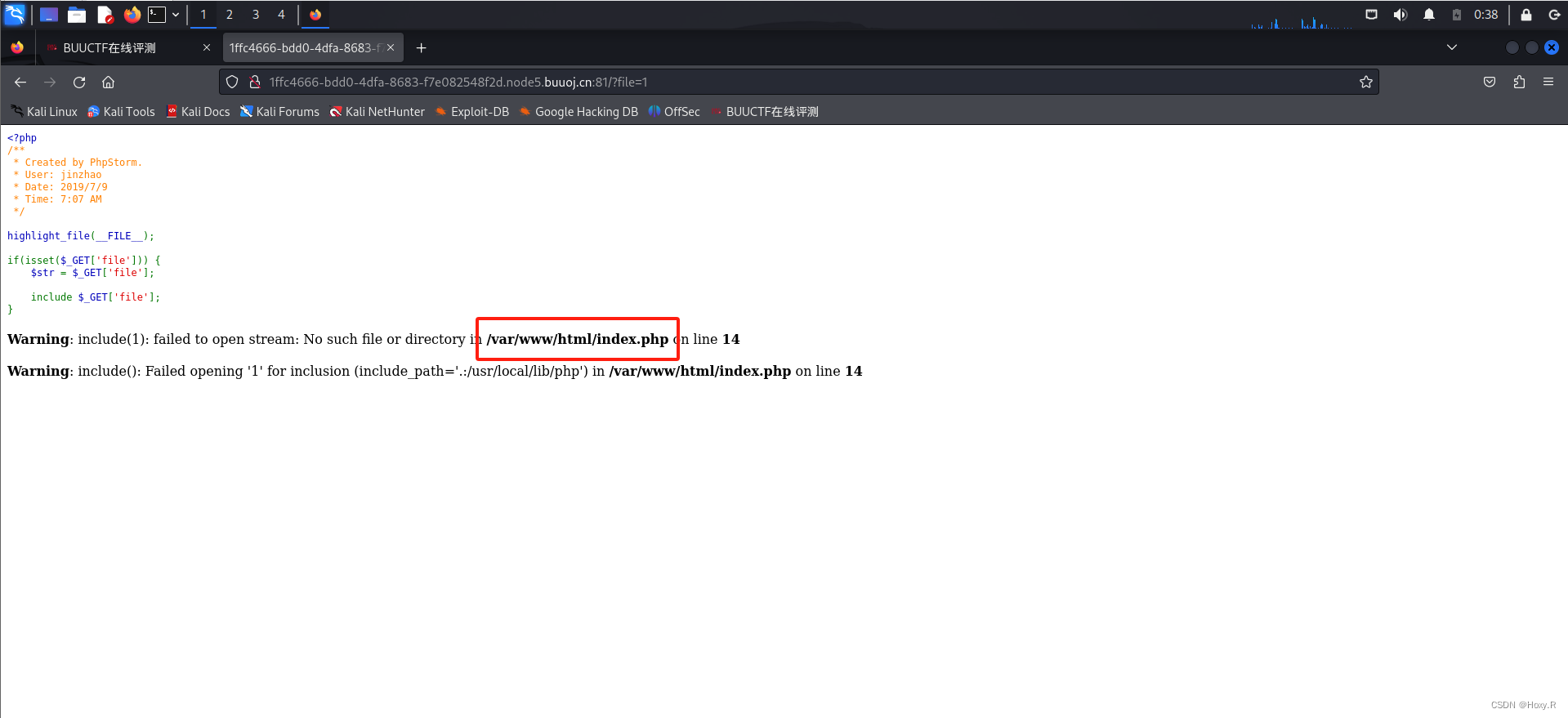Open the terminal emulator panel icon
This screenshot has height=718, width=1568.
coord(157,15)
